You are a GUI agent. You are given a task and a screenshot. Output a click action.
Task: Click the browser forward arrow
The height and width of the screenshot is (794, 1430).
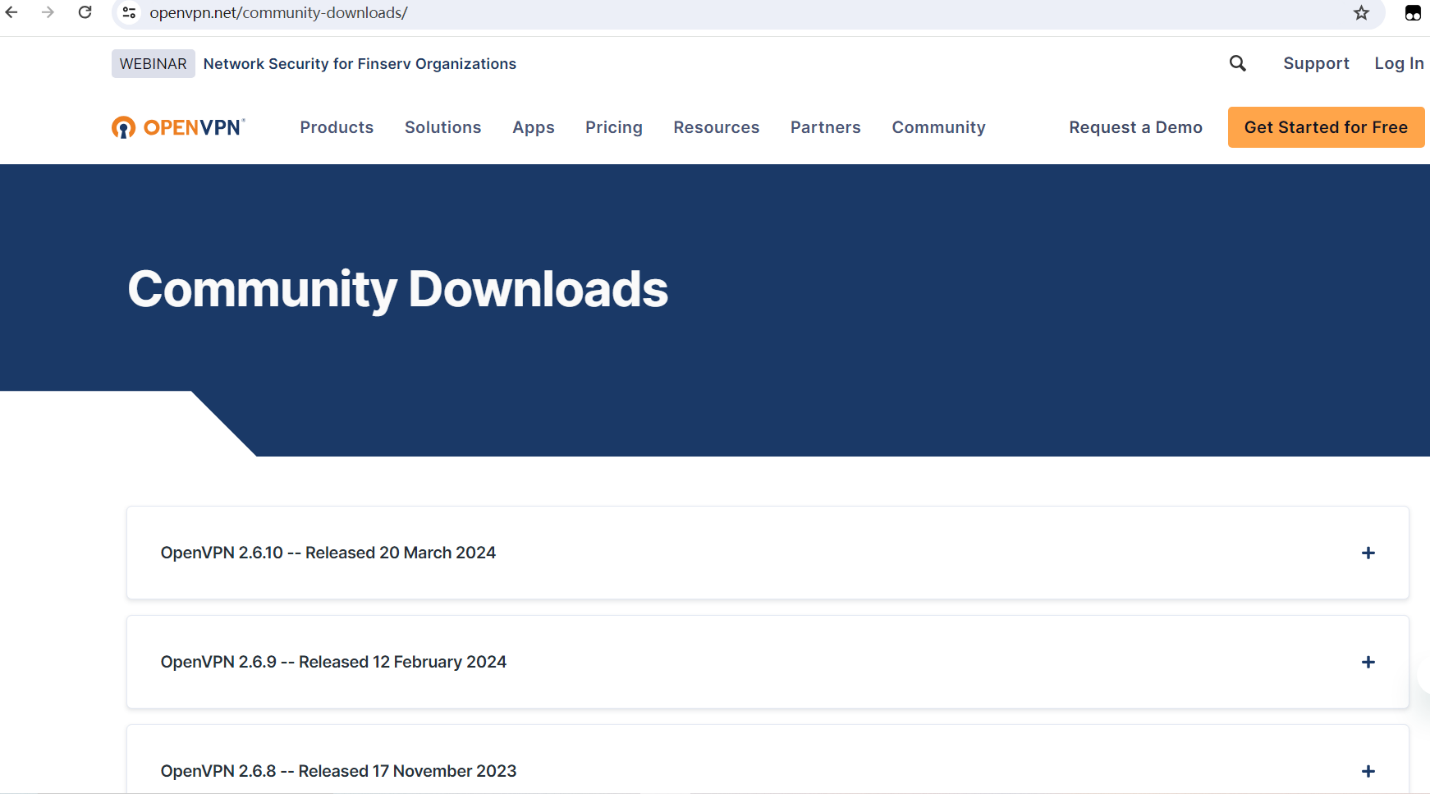(48, 12)
